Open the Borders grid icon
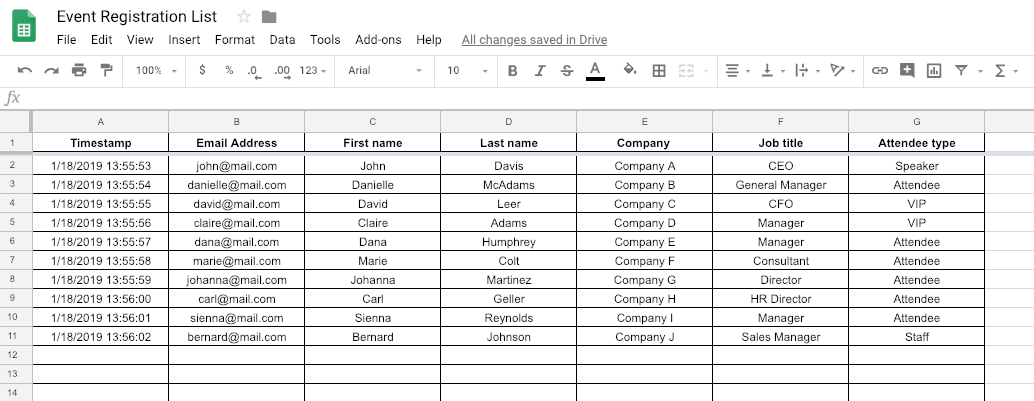This screenshot has width=1034, height=401. coord(659,71)
